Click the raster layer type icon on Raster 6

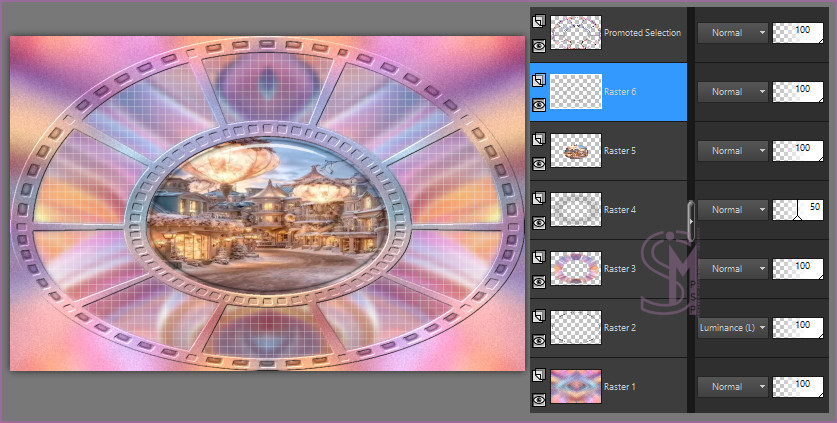[540, 80]
